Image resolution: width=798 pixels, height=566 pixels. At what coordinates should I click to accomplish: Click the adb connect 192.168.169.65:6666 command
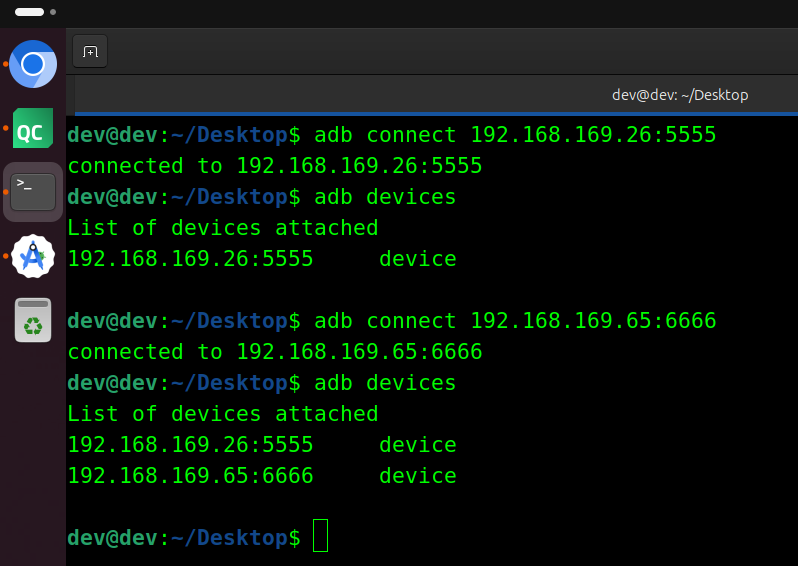click(515, 321)
